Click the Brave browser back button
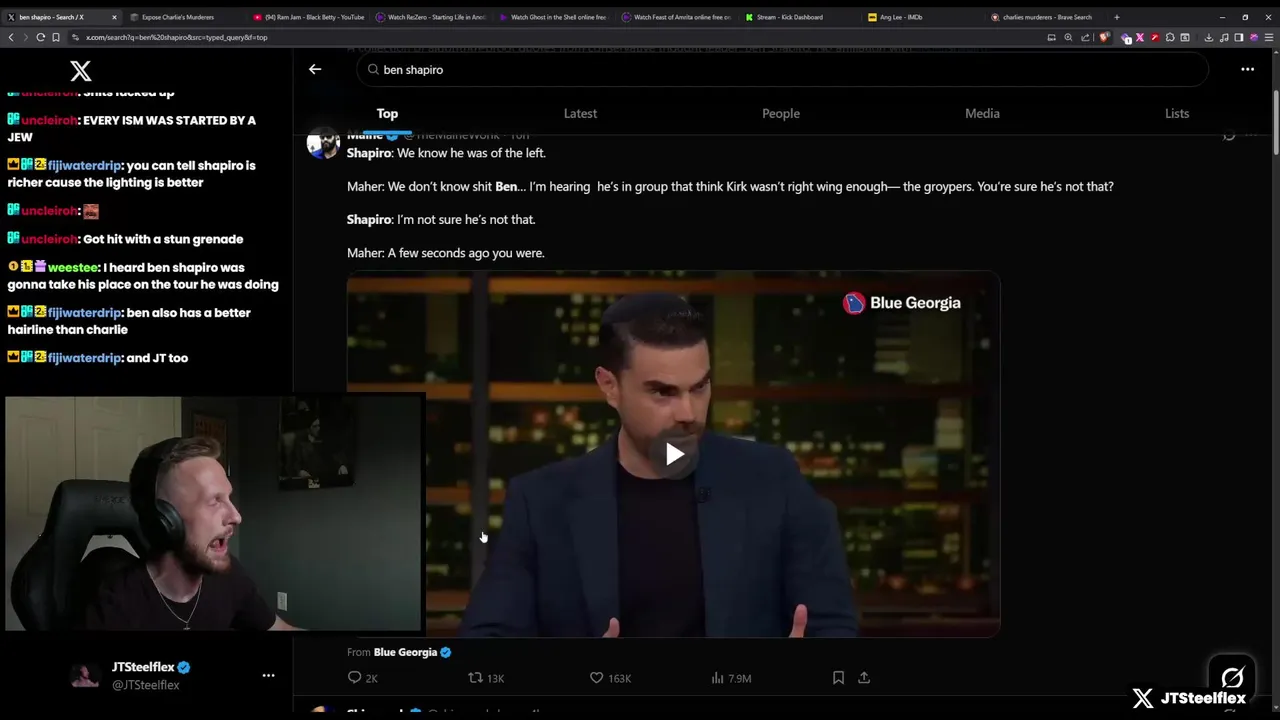 point(11,37)
